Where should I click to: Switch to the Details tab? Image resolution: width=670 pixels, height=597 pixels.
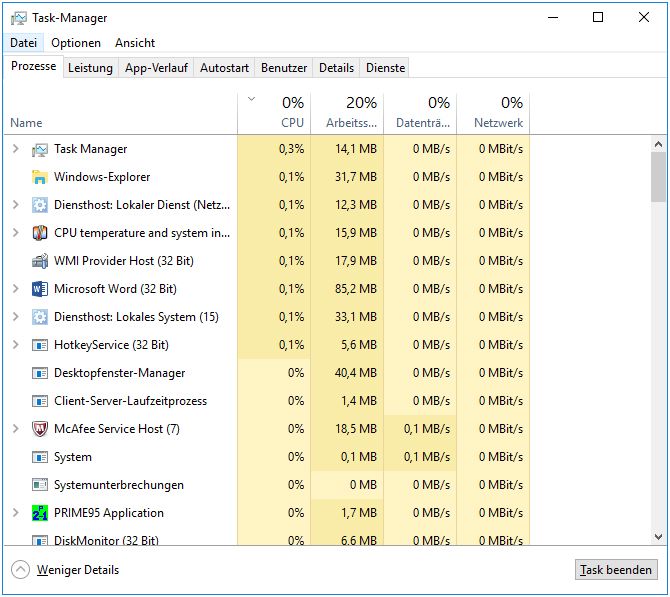(336, 68)
